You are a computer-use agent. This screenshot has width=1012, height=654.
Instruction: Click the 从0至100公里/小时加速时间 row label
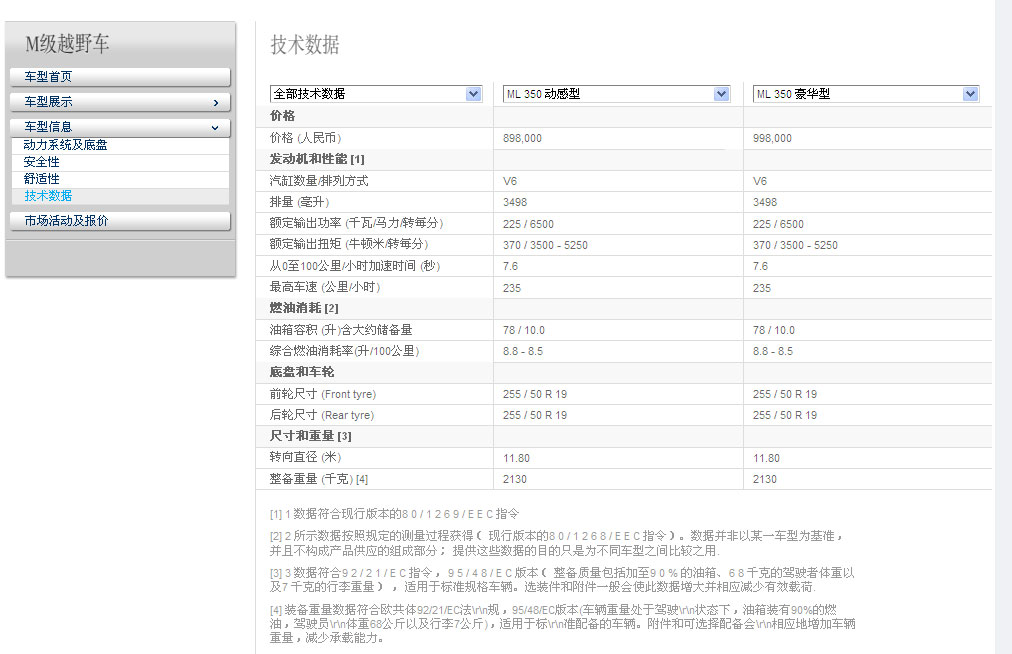coord(354,265)
